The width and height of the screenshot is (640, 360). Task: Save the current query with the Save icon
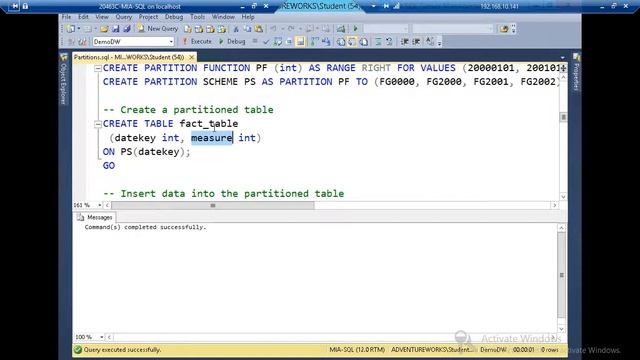click(116, 29)
